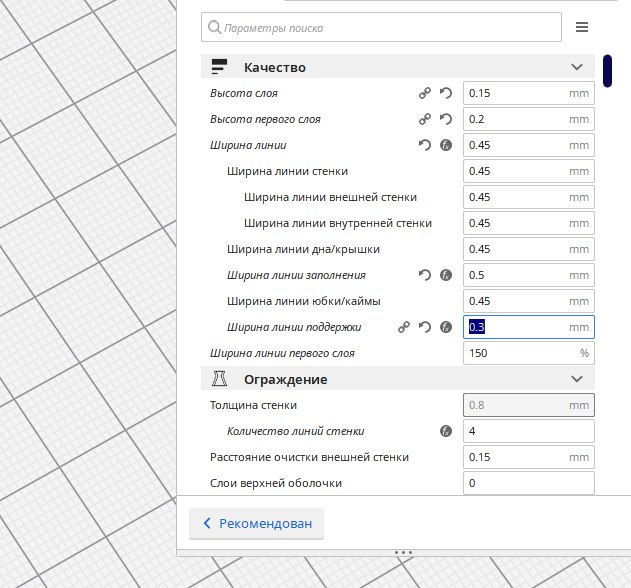Collapse the Ограждение section chevron
This screenshot has width=631, height=588.
click(577, 379)
